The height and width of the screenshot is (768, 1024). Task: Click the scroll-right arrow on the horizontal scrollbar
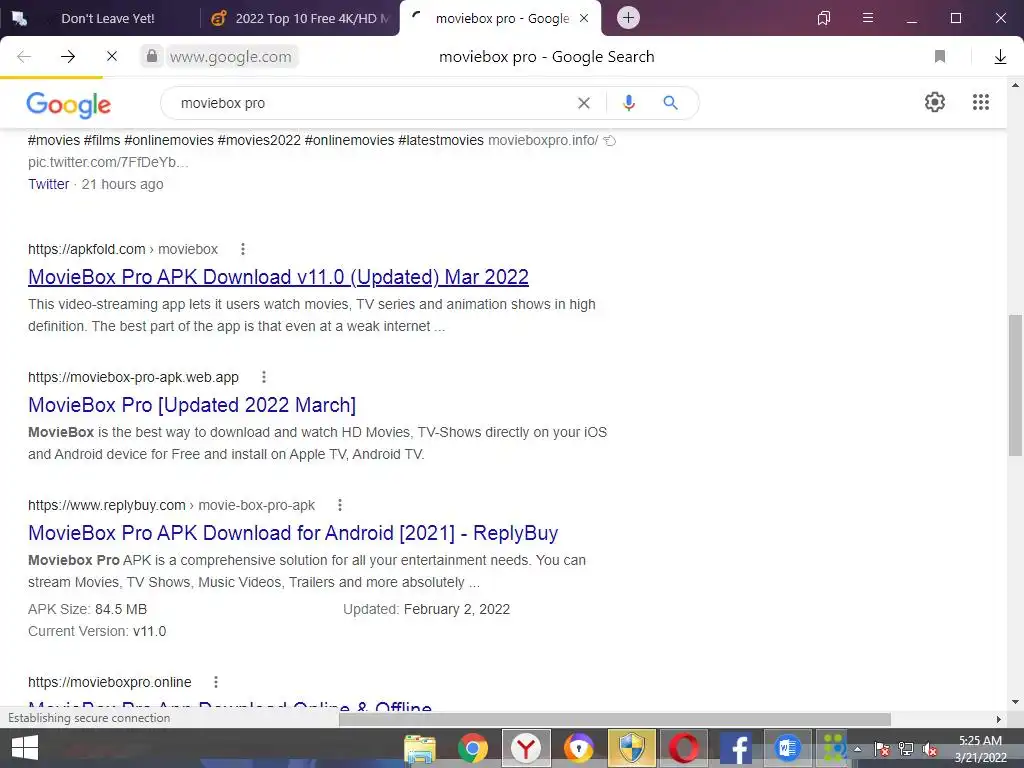[x=998, y=719]
